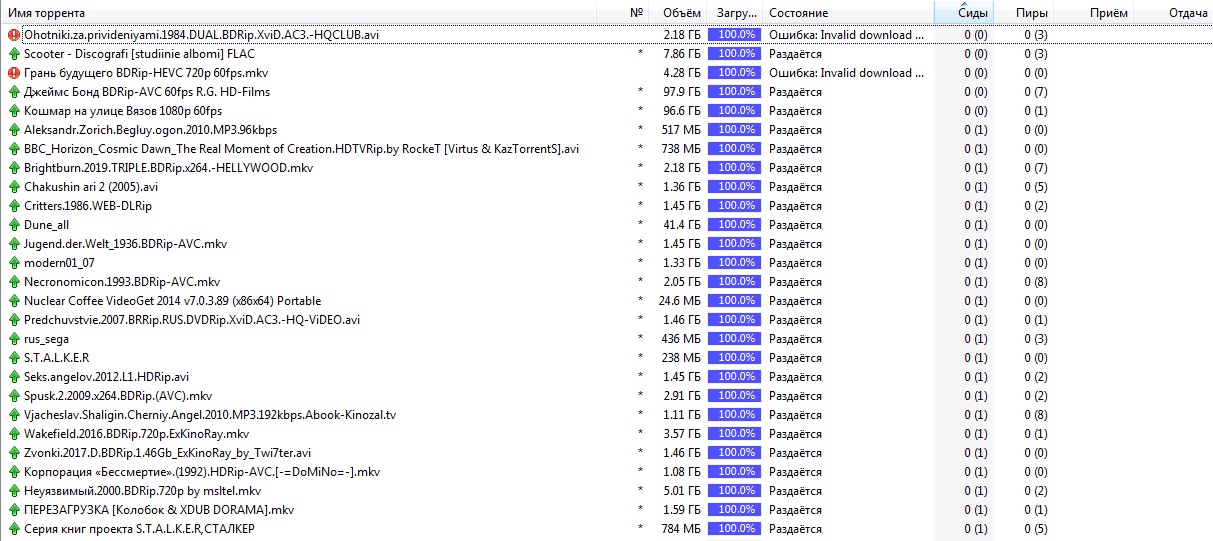Click red error icon beside Ohotniki.za.privideniyami torrent

click(14, 35)
